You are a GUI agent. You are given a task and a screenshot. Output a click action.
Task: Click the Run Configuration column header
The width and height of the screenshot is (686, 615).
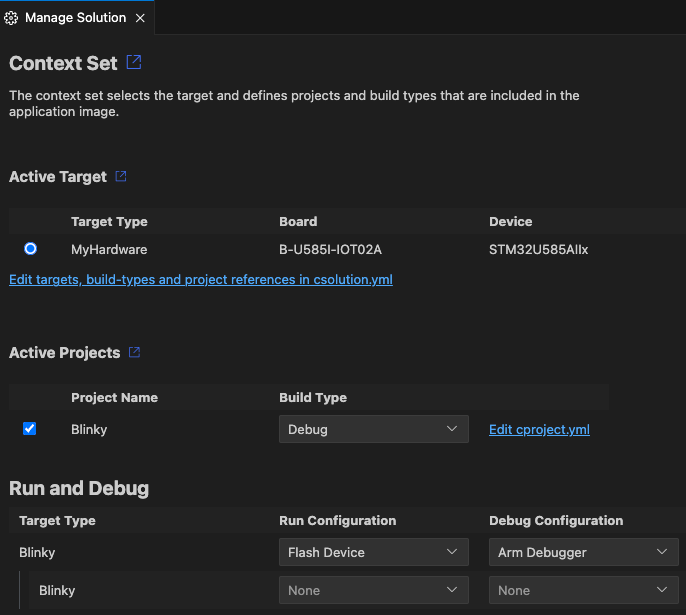337,520
